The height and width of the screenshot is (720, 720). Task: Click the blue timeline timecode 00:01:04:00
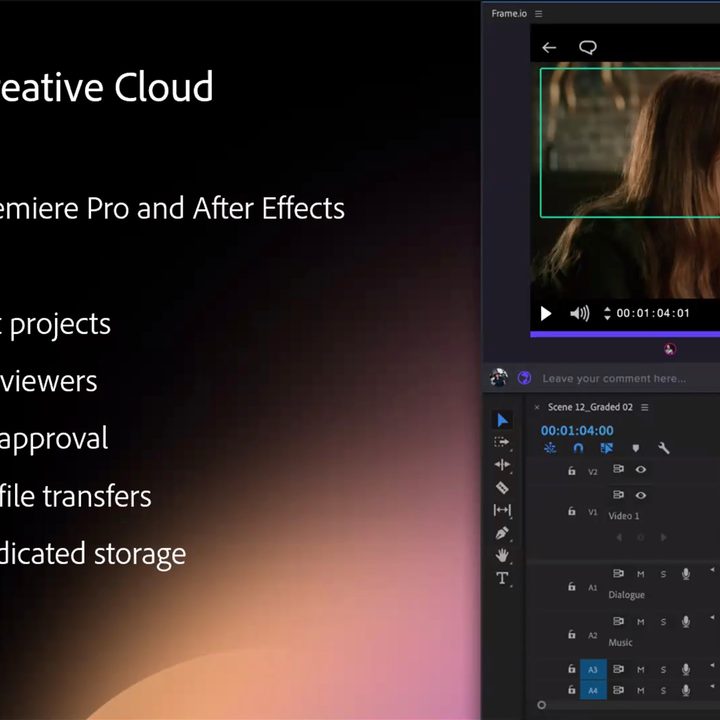577,431
